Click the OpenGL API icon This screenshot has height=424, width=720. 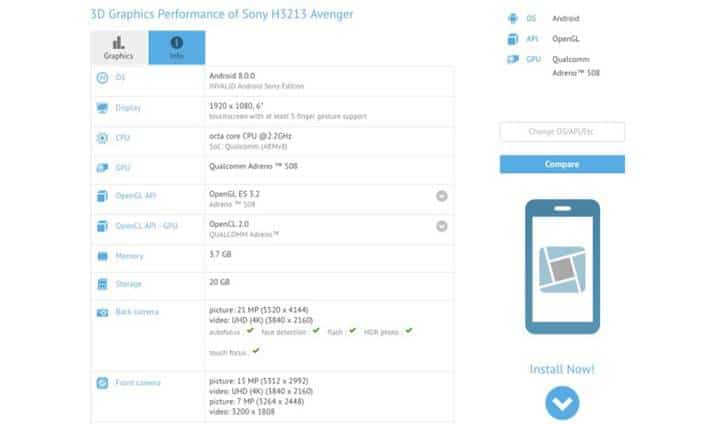[102, 196]
